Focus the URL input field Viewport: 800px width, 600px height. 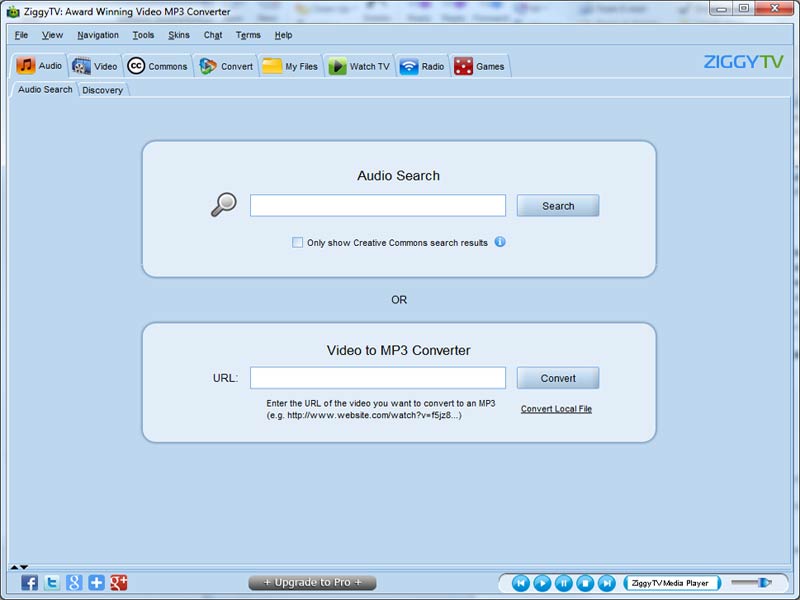point(378,378)
